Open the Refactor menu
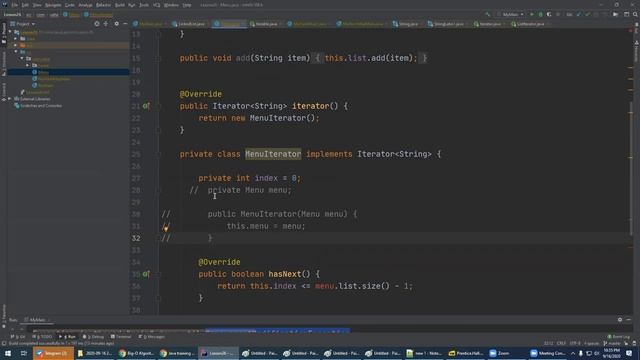This screenshot has width=640, height=360. click(103, 5)
